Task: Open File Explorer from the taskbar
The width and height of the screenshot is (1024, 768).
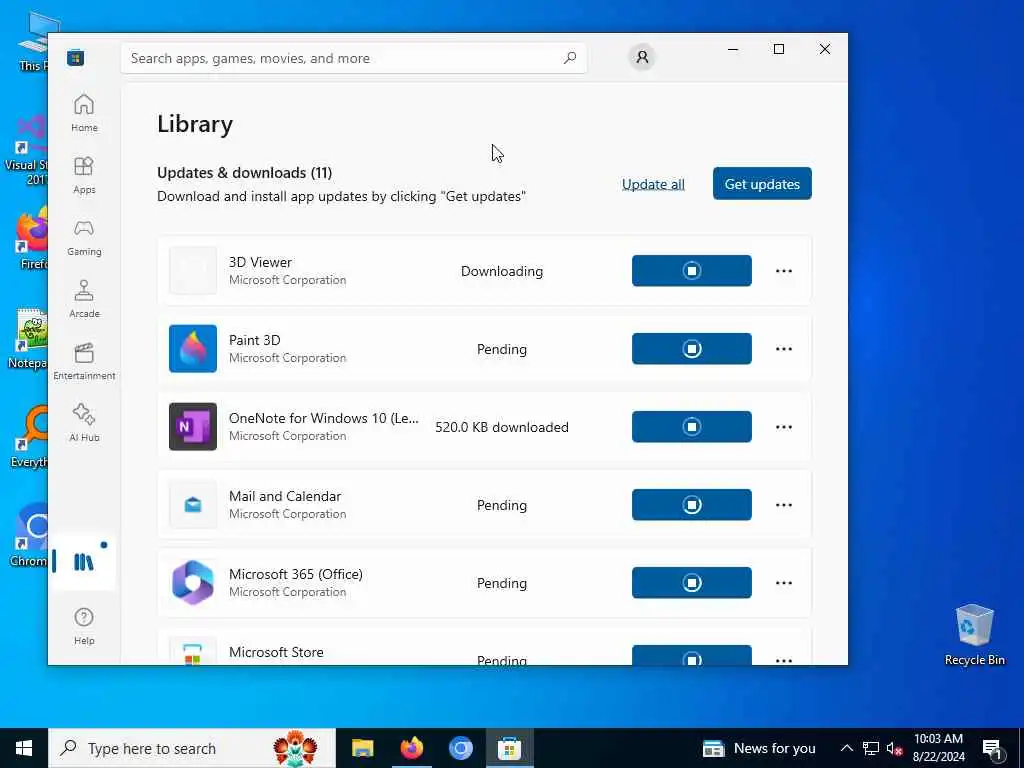Action: point(362,748)
